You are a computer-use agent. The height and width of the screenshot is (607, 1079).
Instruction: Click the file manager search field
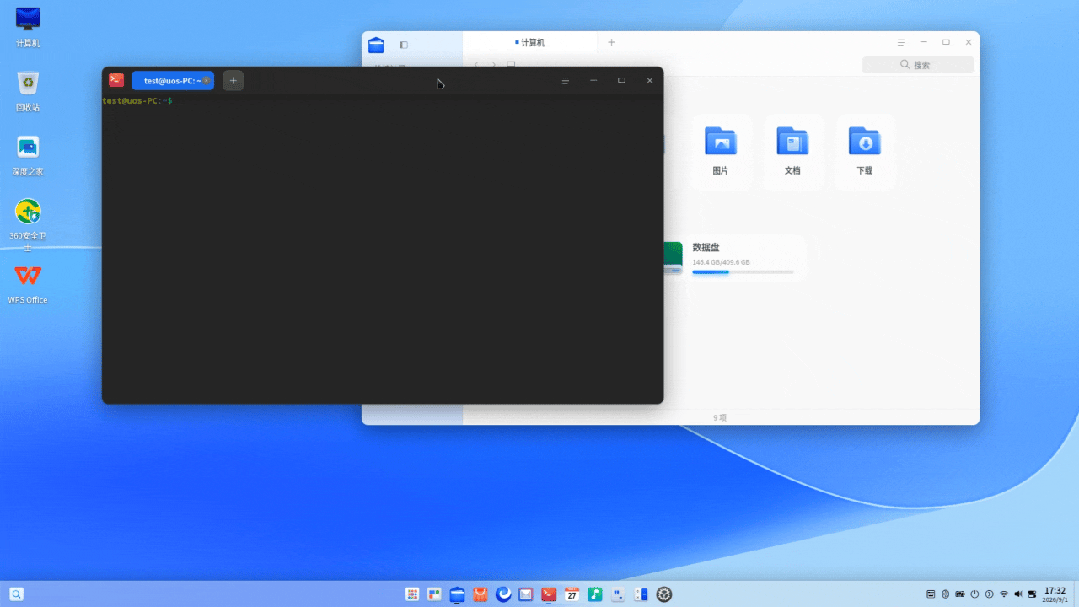tap(917, 65)
